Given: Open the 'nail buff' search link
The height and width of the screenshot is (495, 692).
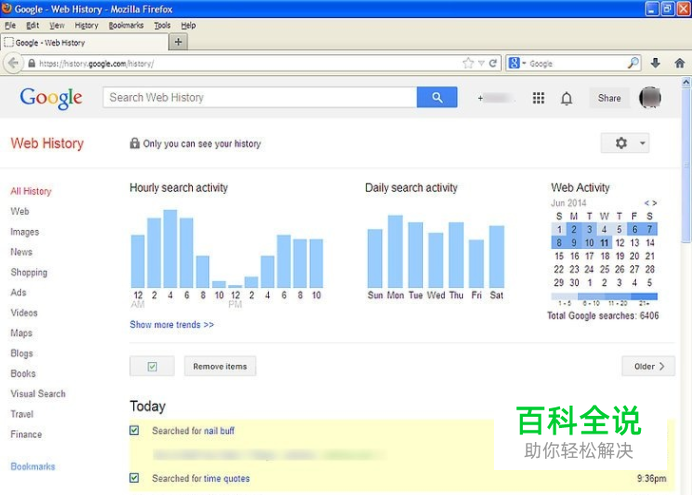Looking at the screenshot, I should click(x=219, y=431).
